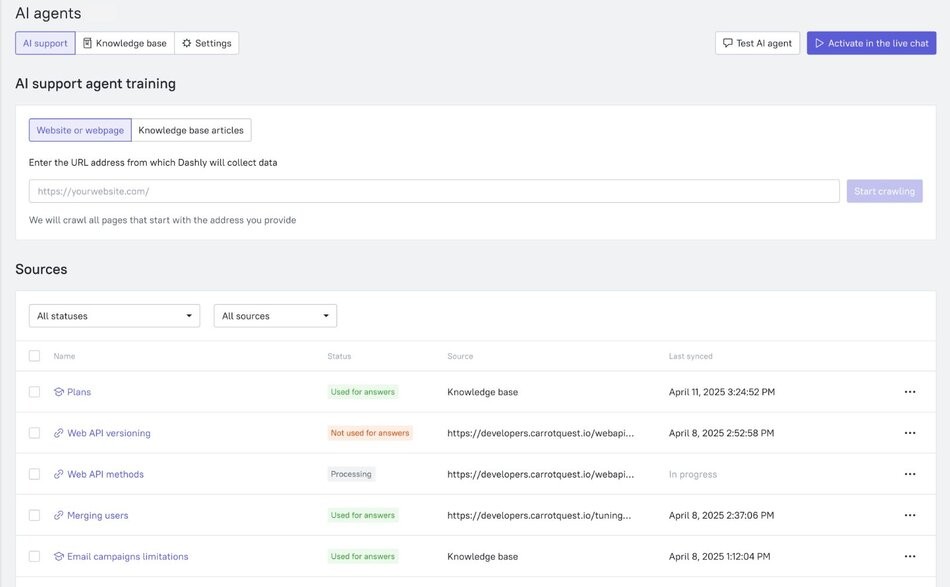
Task: Click the clipboard icon on Knowledge base tab
Action: (x=88, y=43)
